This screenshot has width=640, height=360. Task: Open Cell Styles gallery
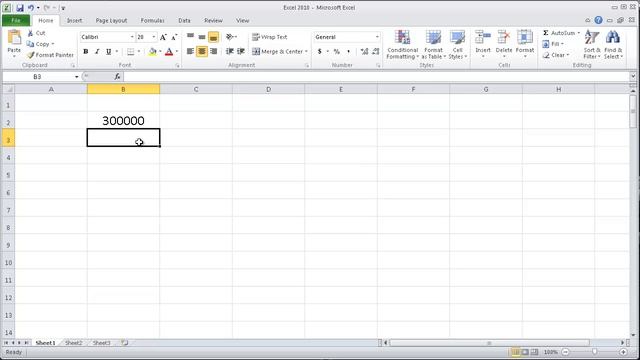tap(457, 45)
